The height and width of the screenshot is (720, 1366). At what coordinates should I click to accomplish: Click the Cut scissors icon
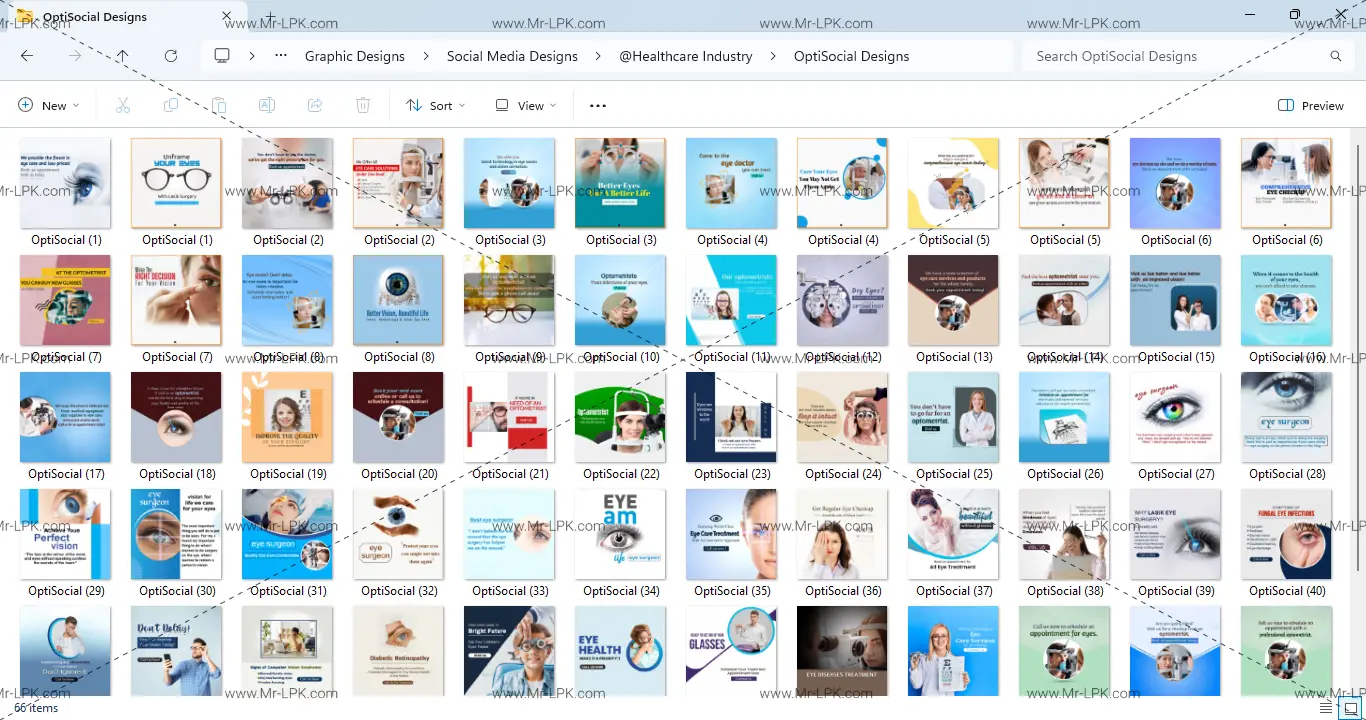123,105
